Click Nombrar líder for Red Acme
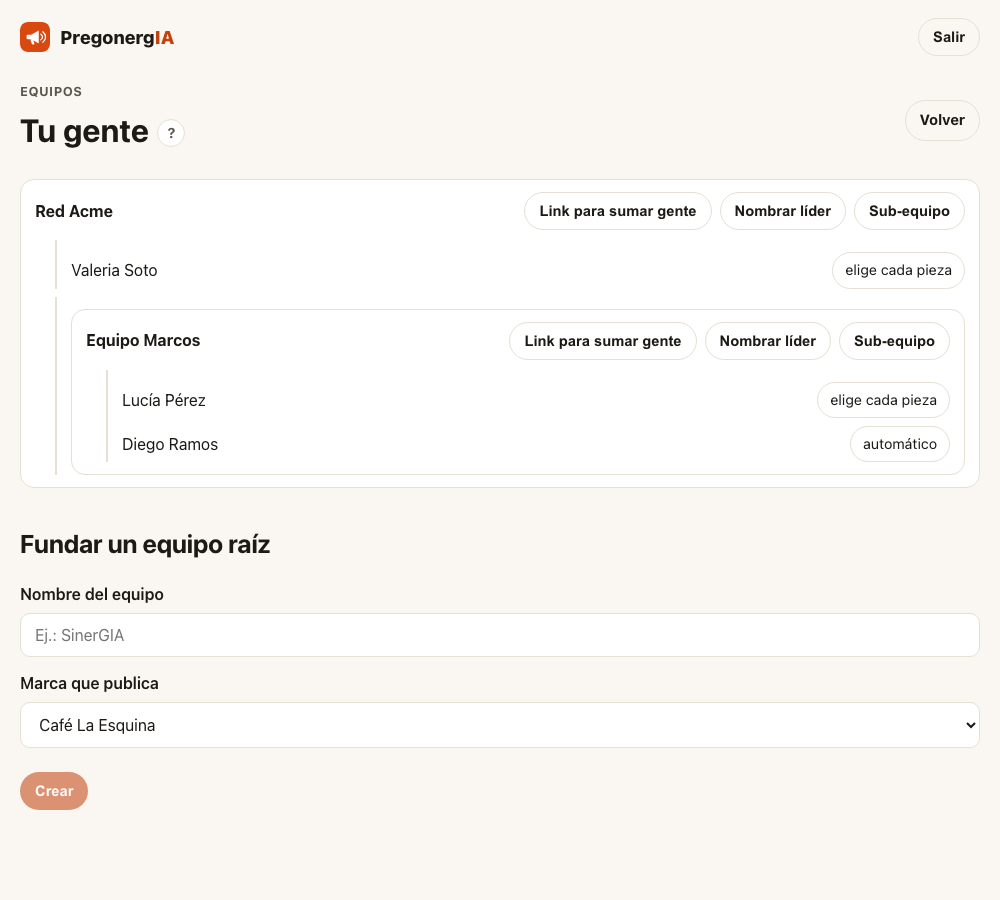 coord(783,211)
